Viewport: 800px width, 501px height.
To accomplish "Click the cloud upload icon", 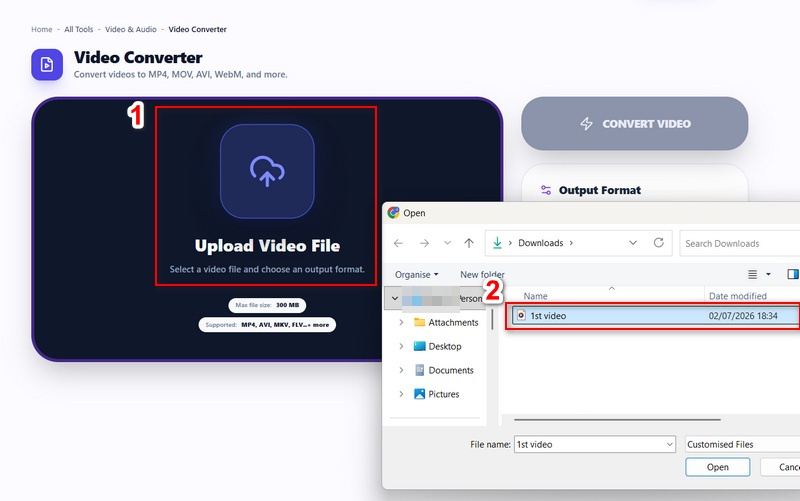I will coord(267,171).
